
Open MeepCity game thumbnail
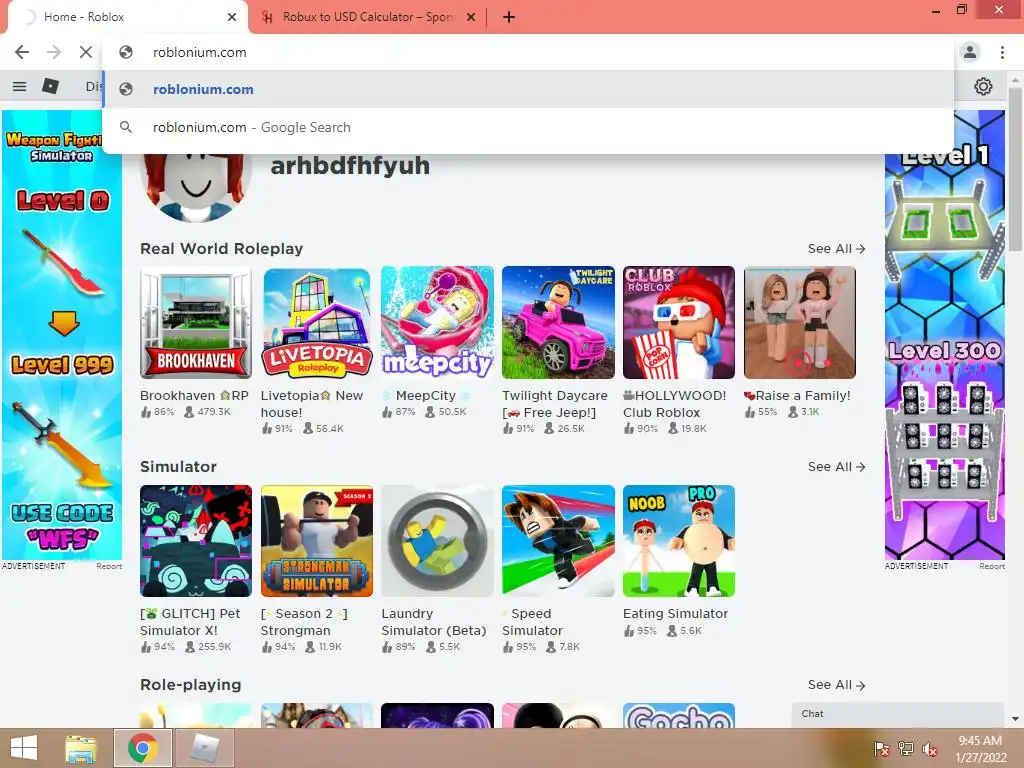point(438,323)
